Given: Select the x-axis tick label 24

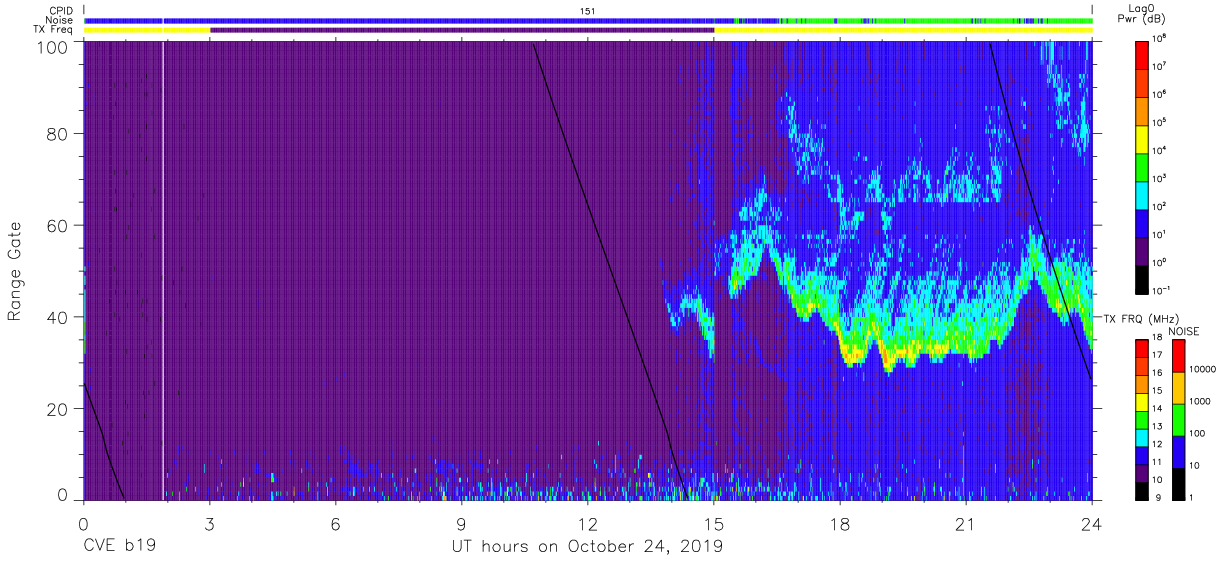Looking at the screenshot, I should pos(1092,524).
